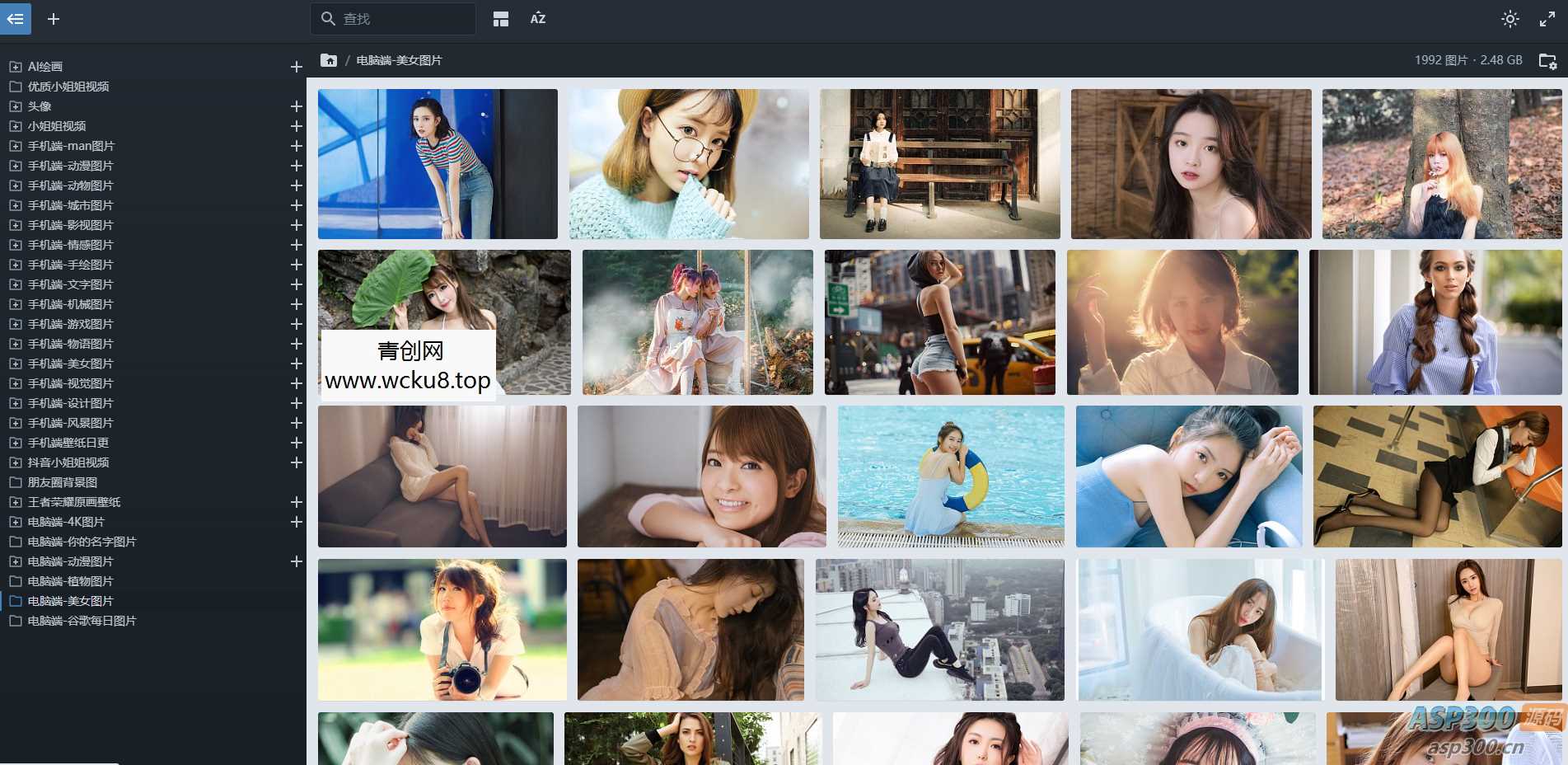The height and width of the screenshot is (765, 1568).
Task: Switch the gallery layout view icon
Action: (x=500, y=19)
